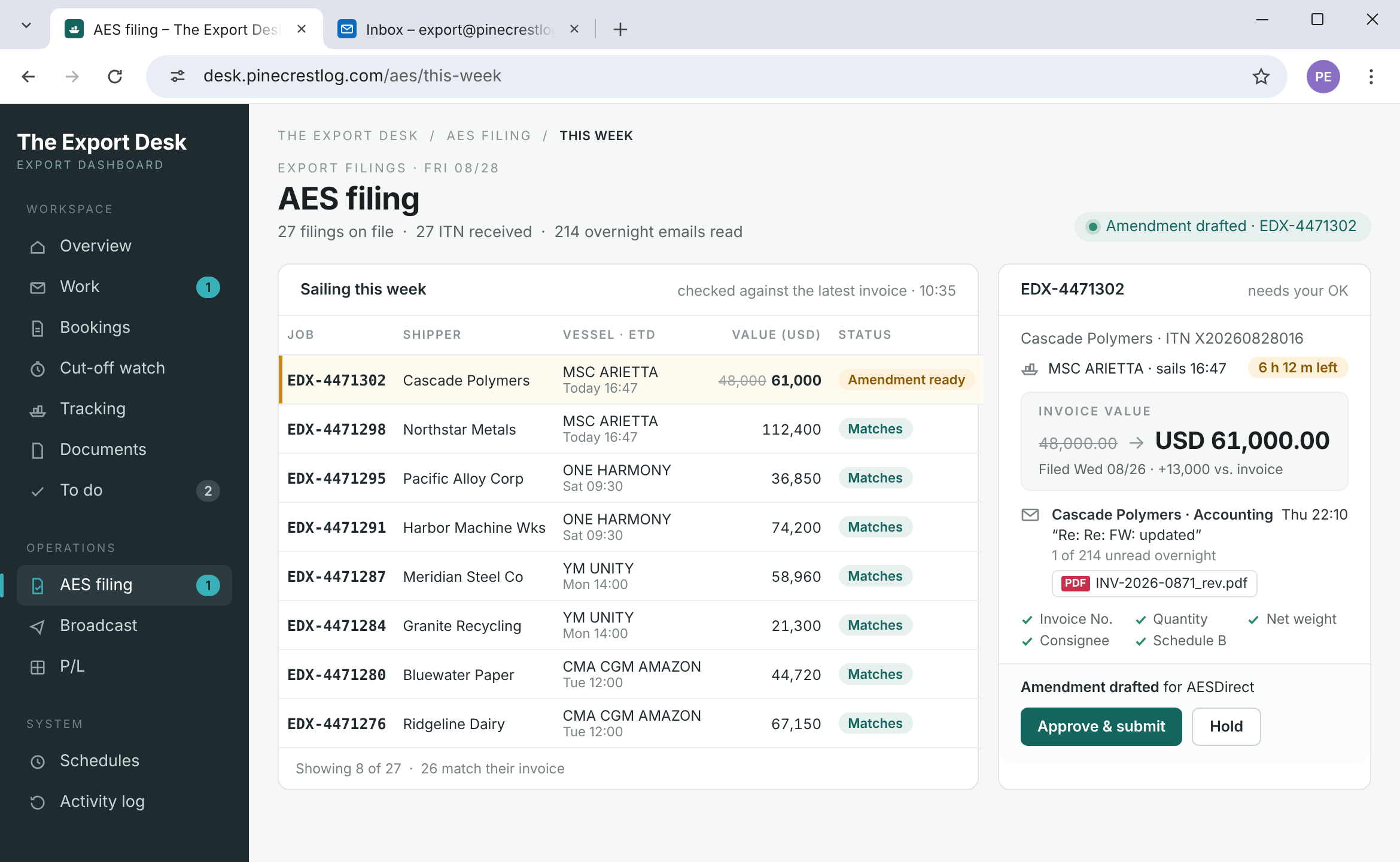The width and height of the screenshot is (1400, 862).
Task: Open the Bookings document icon
Action: pos(38,328)
